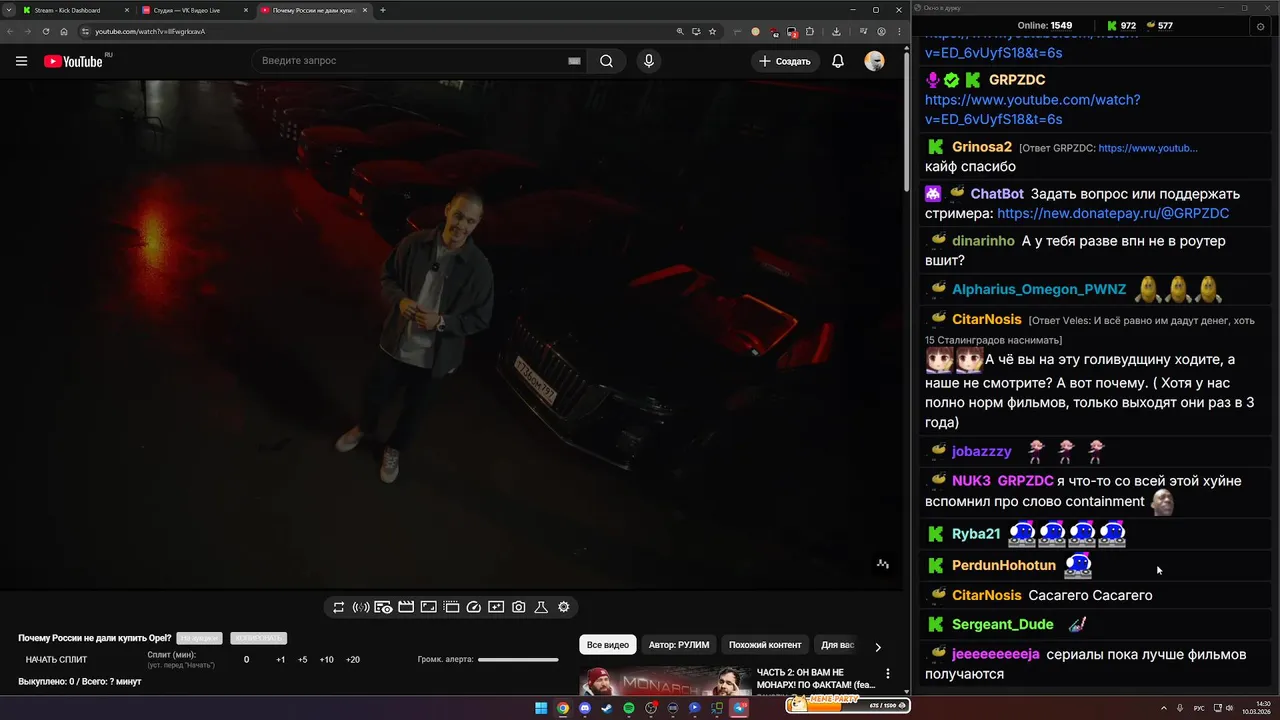Image resolution: width=1280 pixels, height=720 pixels.
Task: Show the on-screen keyboard in search box
Action: pos(574,61)
